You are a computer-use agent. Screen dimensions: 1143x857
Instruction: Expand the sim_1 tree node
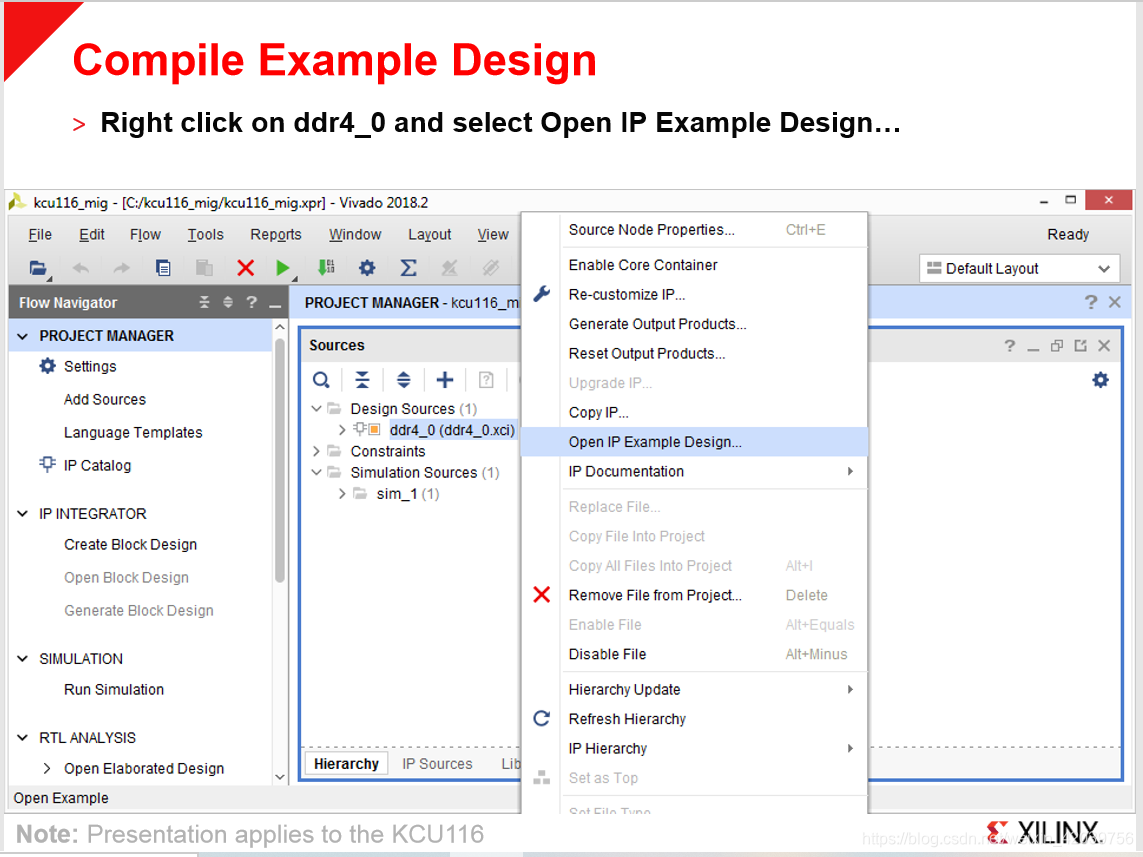pos(342,493)
